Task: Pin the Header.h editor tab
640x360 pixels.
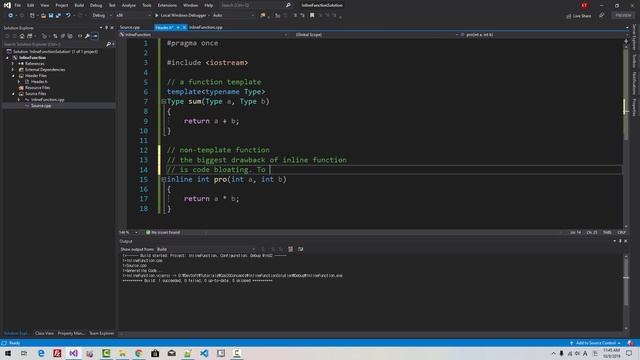Action: click(x=178, y=27)
